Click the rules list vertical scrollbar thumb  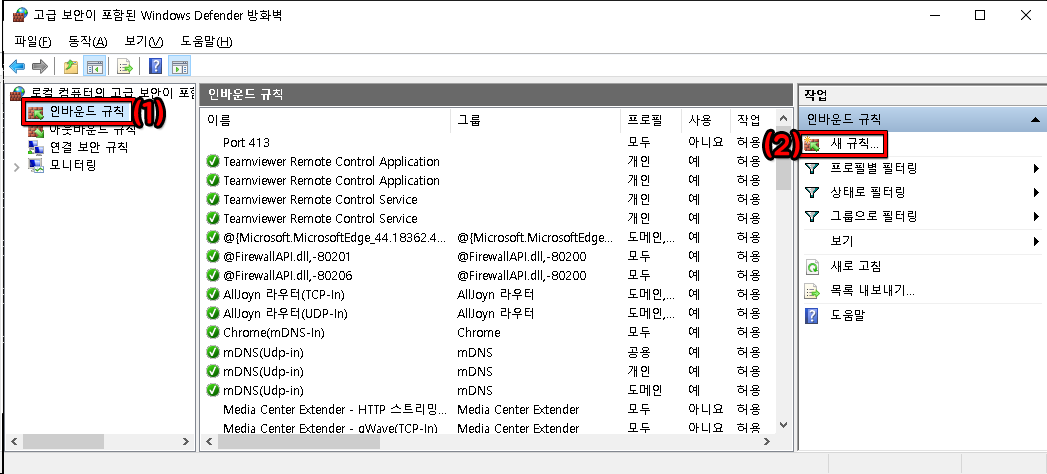tap(784, 157)
